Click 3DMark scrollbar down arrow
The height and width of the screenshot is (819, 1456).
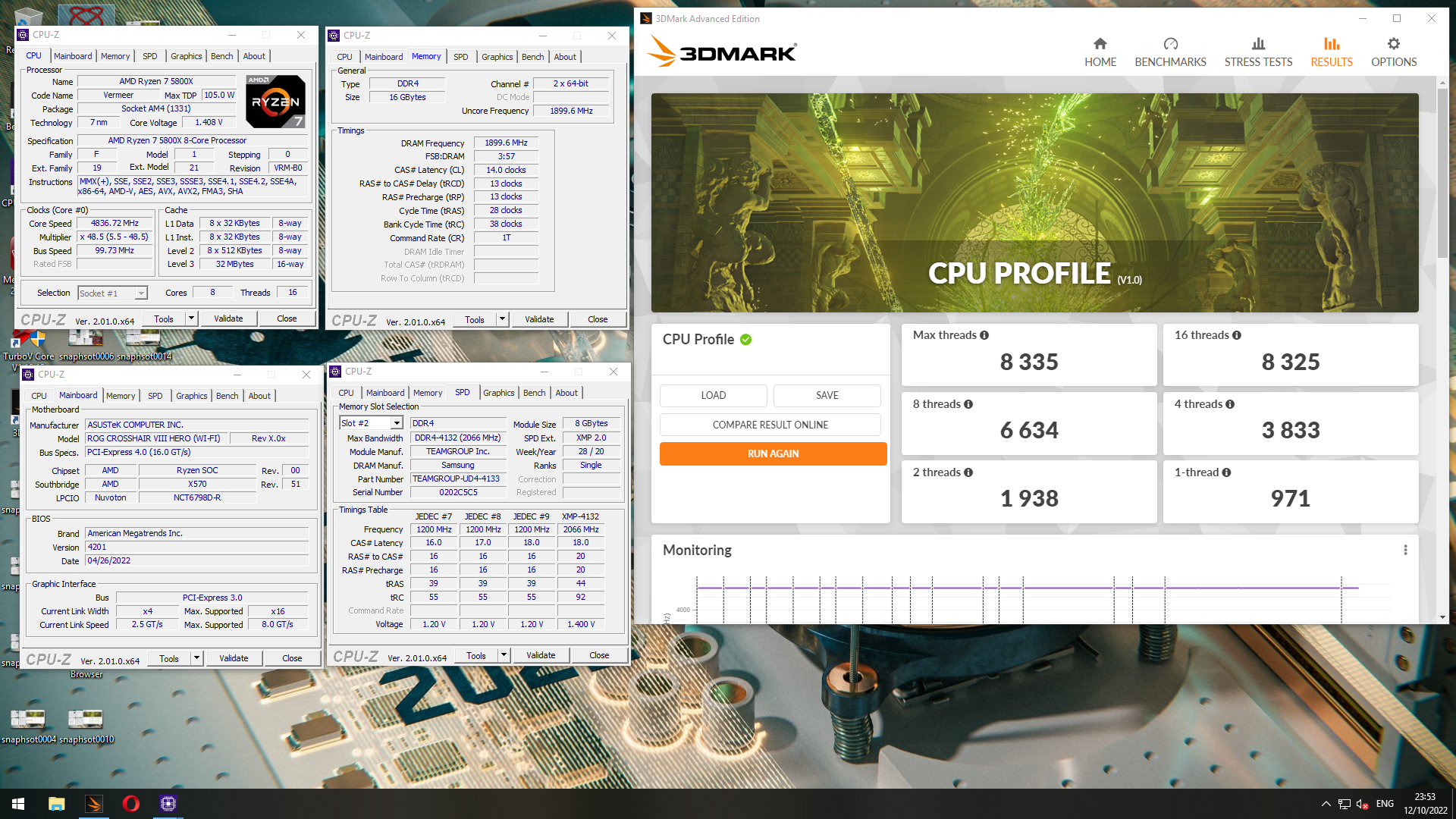(1442, 617)
